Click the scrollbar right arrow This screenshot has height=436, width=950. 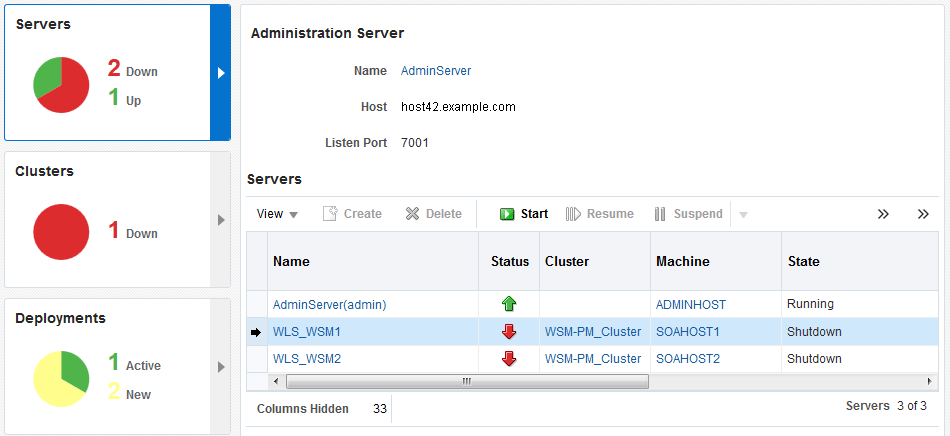point(929,382)
